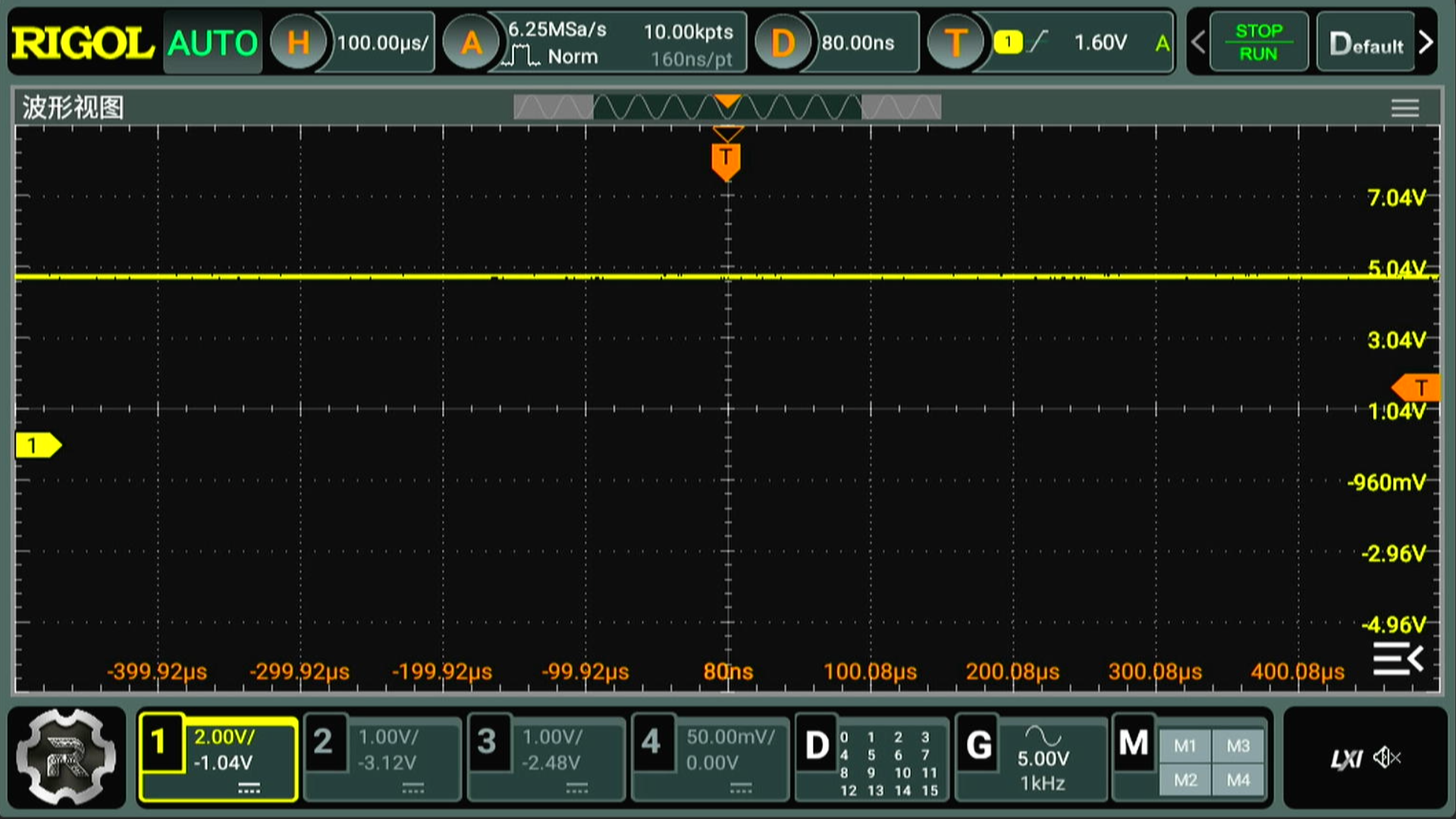Toggle math channel M1
Image resolution: width=1456 pixels, height=819 pixels.
pyautogui.click(x=1185, y=746)
